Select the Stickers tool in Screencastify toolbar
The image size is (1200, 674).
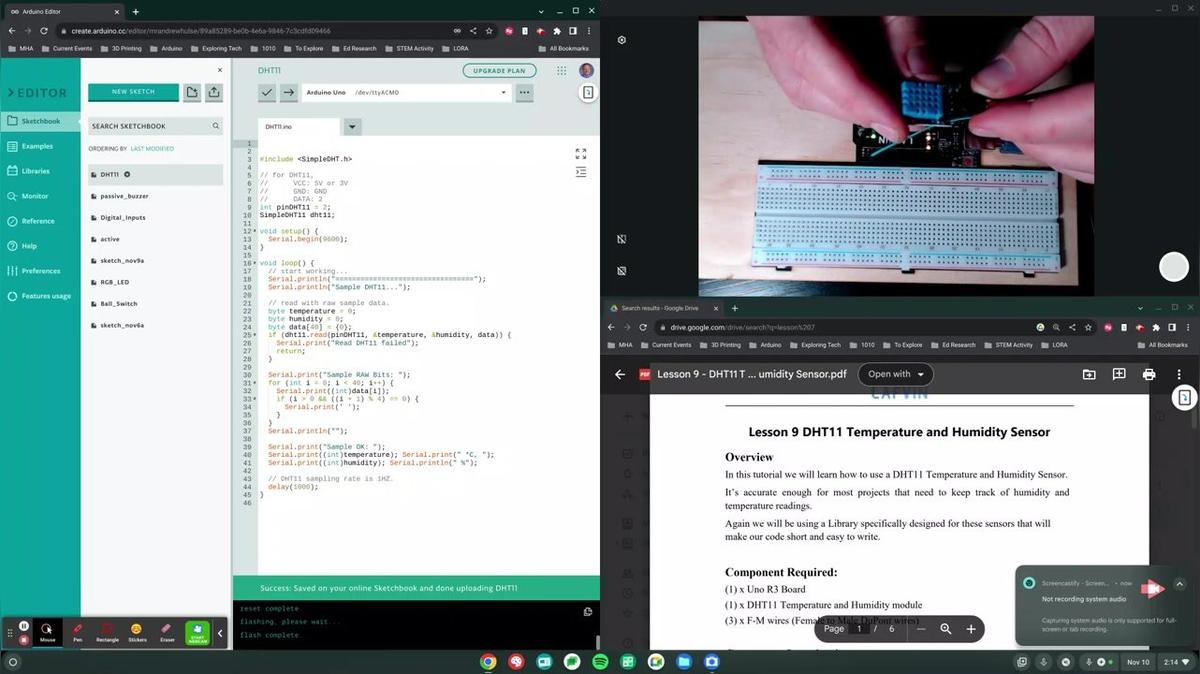tap(137, 632)
